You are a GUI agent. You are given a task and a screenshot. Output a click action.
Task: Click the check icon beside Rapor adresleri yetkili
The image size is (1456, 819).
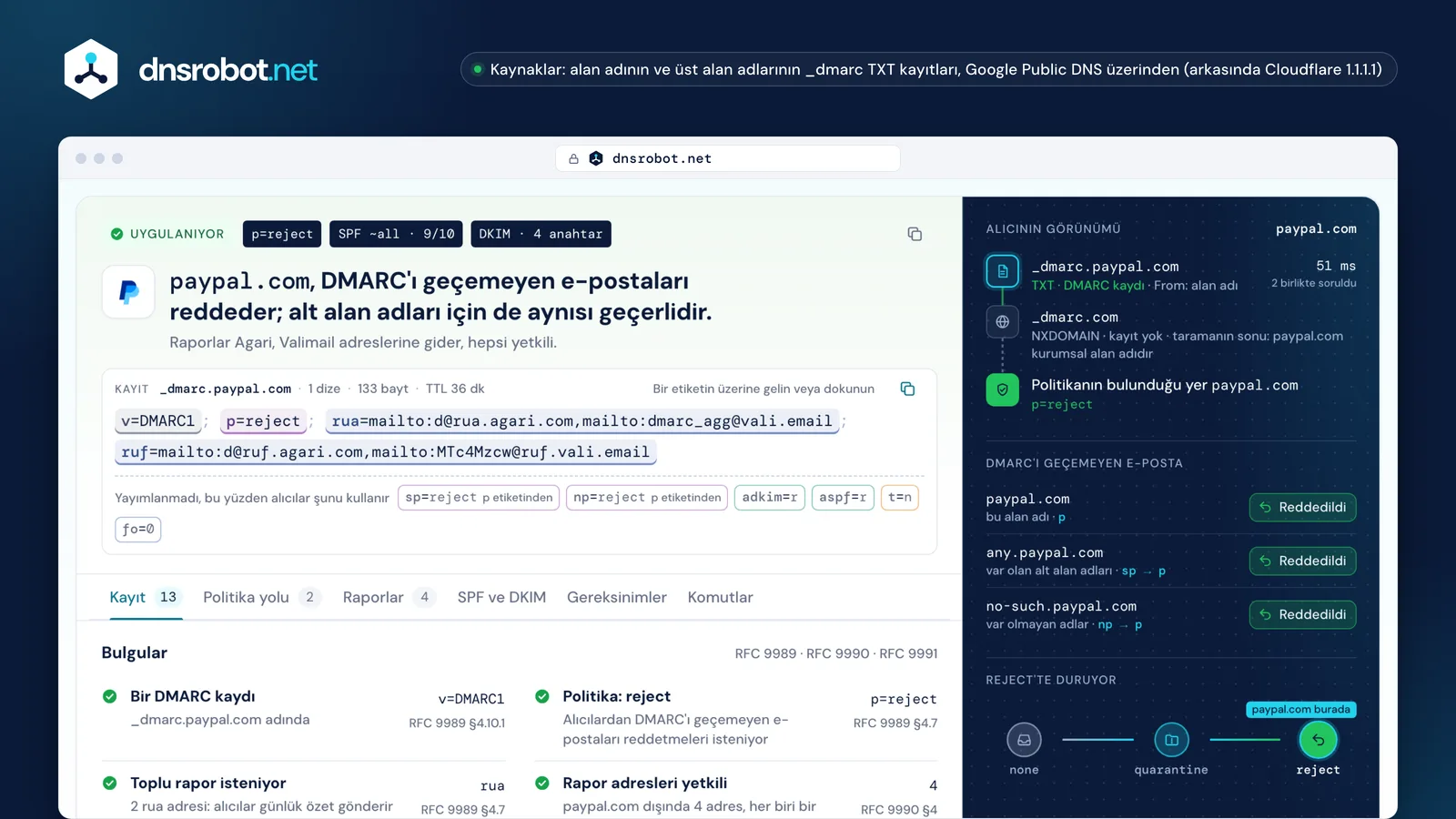point(542,783)
